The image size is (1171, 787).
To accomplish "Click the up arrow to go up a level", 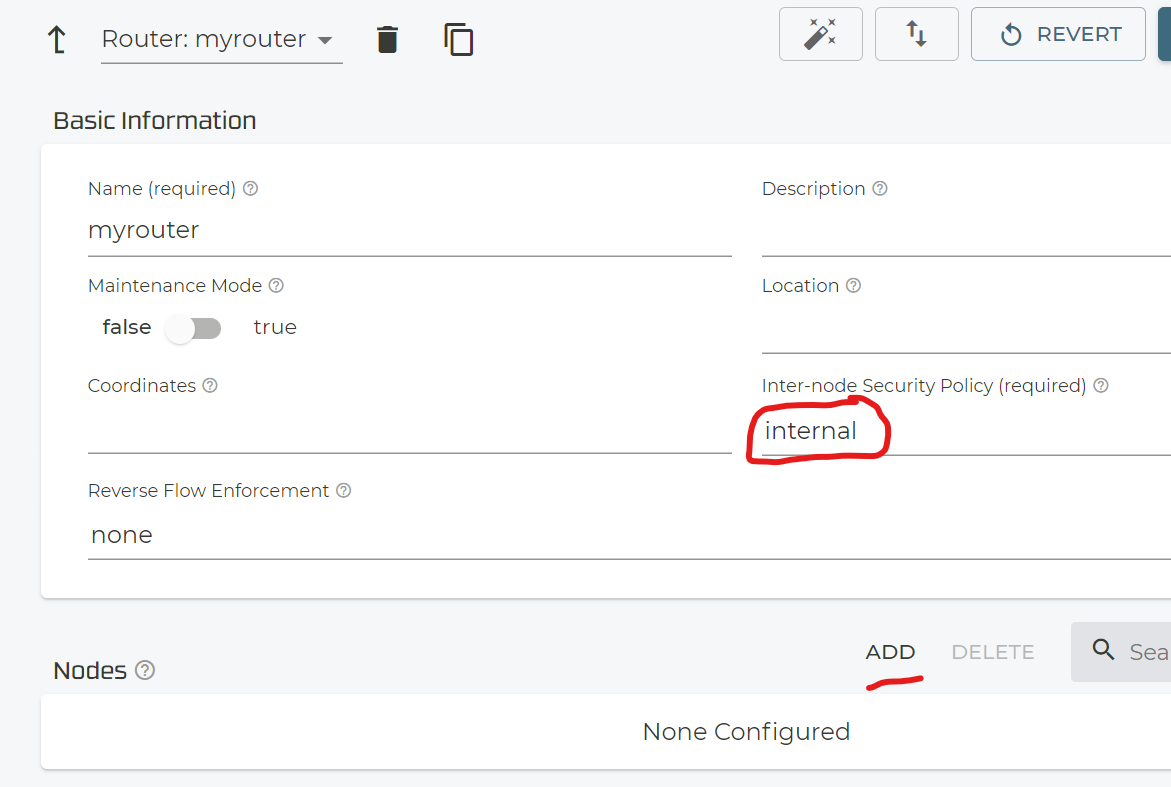I will [x=57, y=40].
